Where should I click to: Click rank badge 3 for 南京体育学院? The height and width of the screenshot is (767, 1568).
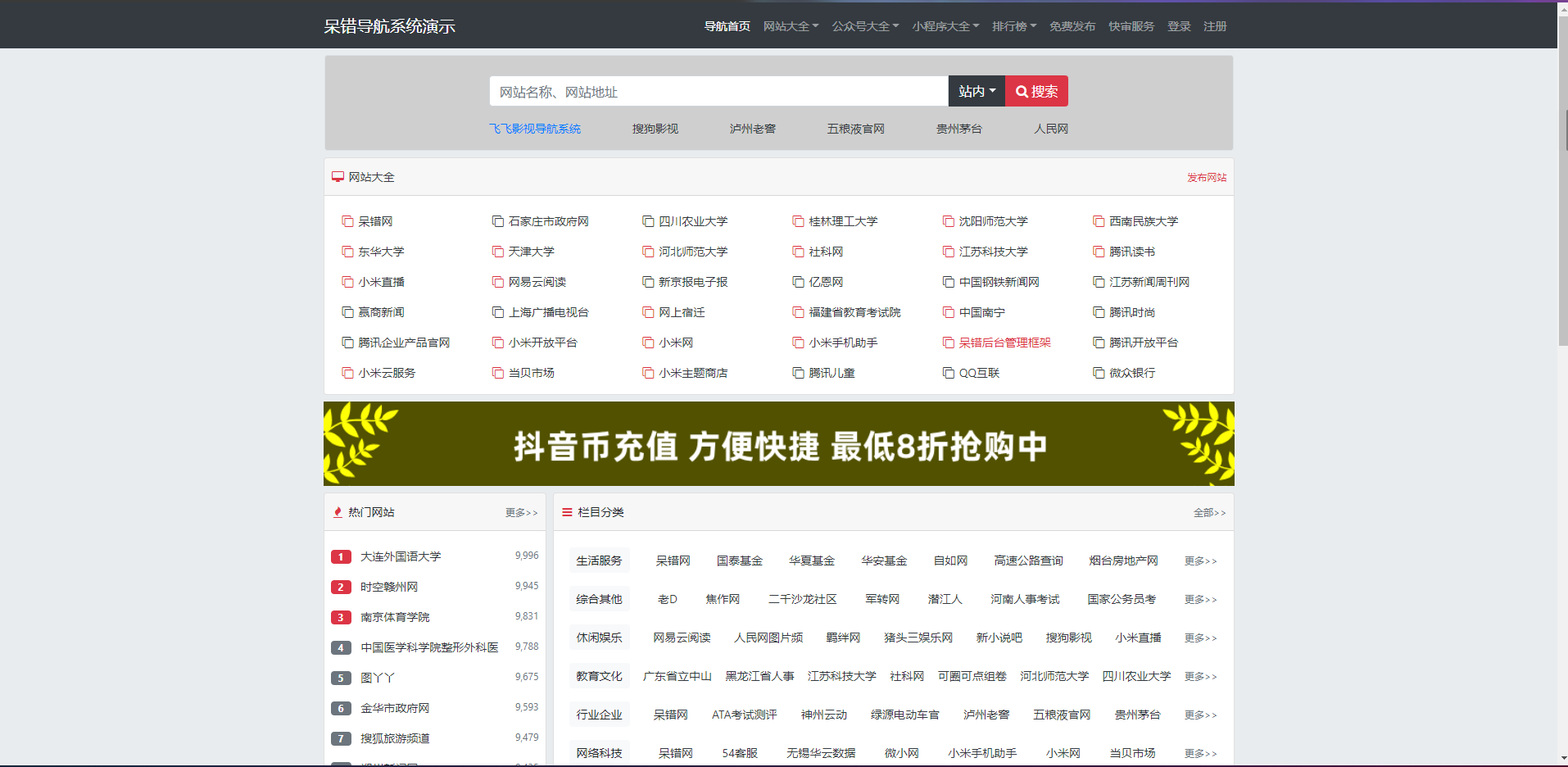341,617
